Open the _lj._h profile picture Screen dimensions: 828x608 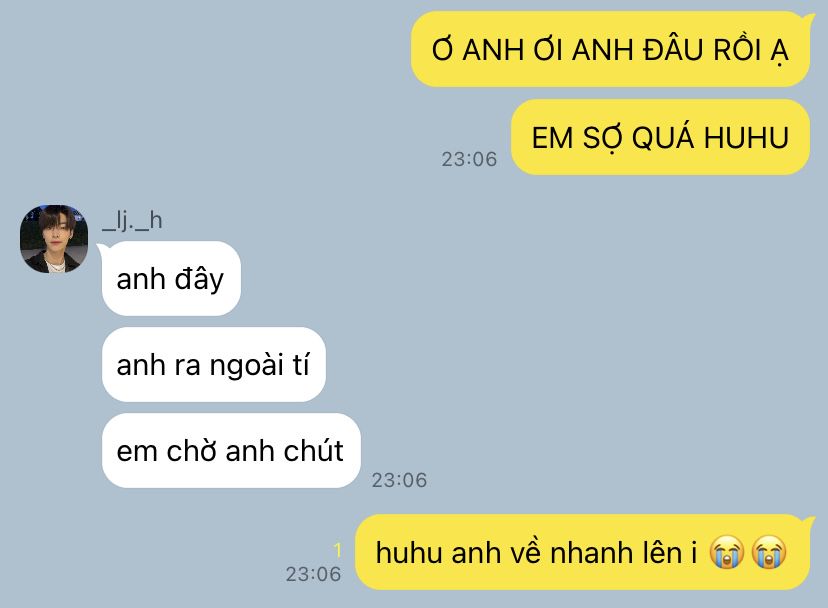coord(54,239)
